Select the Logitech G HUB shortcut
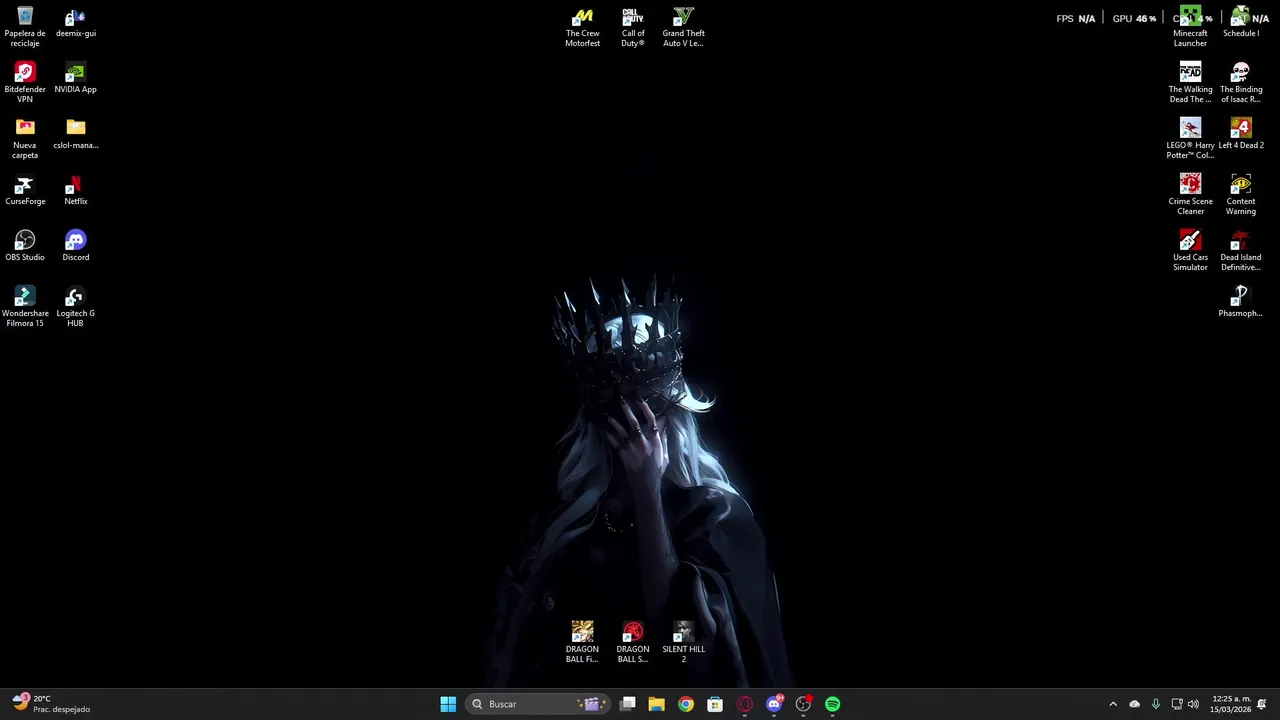Image resolution: width=1280 pixels, height=720 pixels. (x=76, y=307)
